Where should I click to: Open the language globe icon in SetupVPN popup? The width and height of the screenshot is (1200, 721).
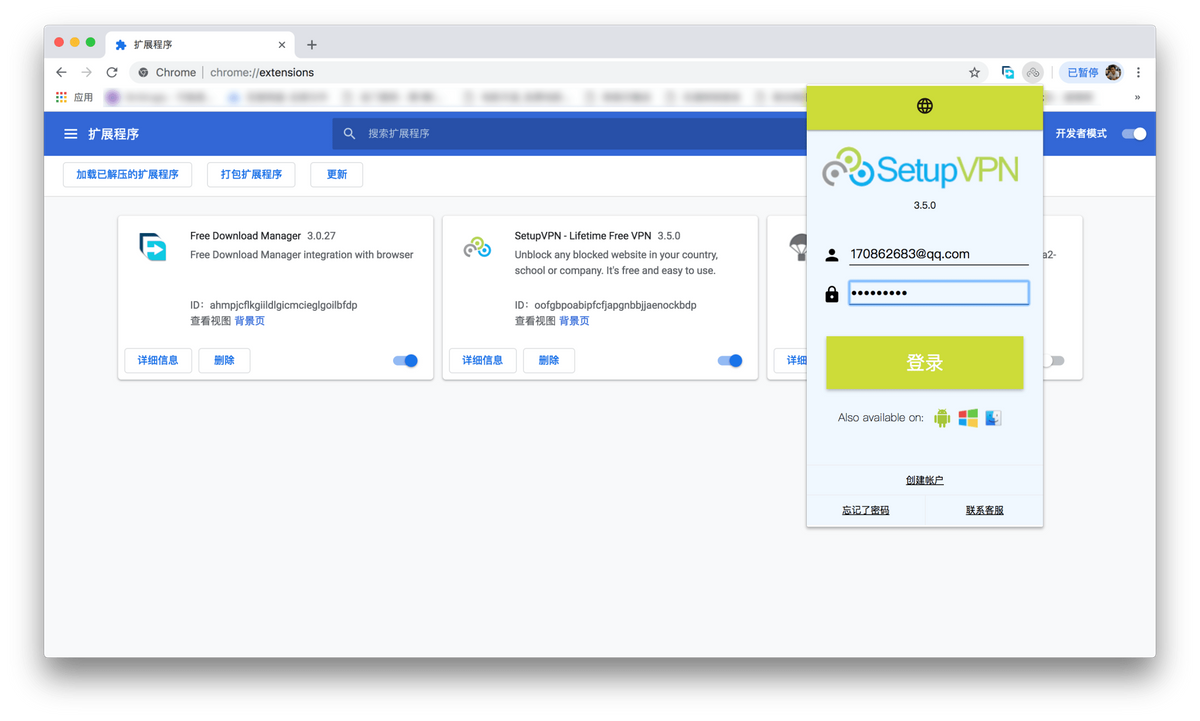tap(925, 106)
